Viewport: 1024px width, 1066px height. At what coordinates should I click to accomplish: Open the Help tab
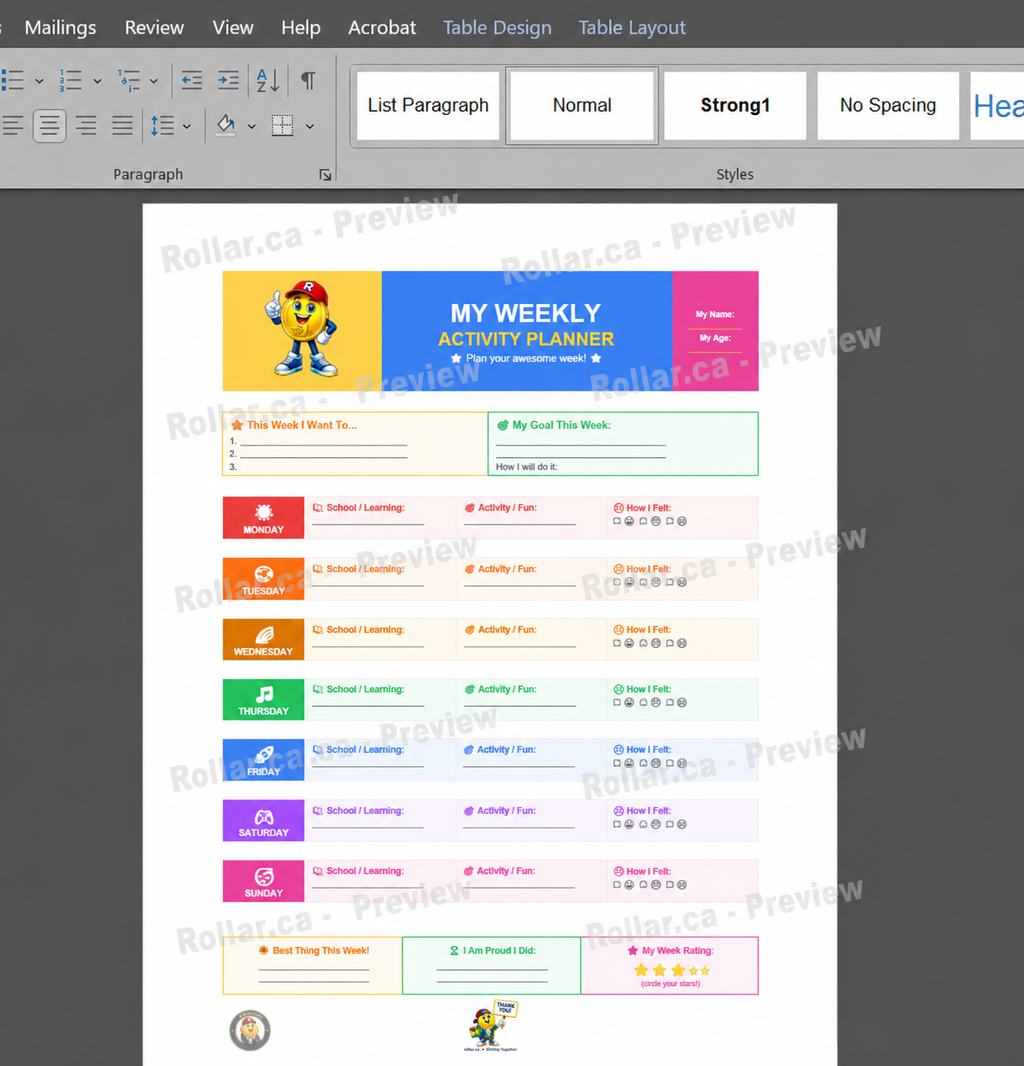coord(301,27)
